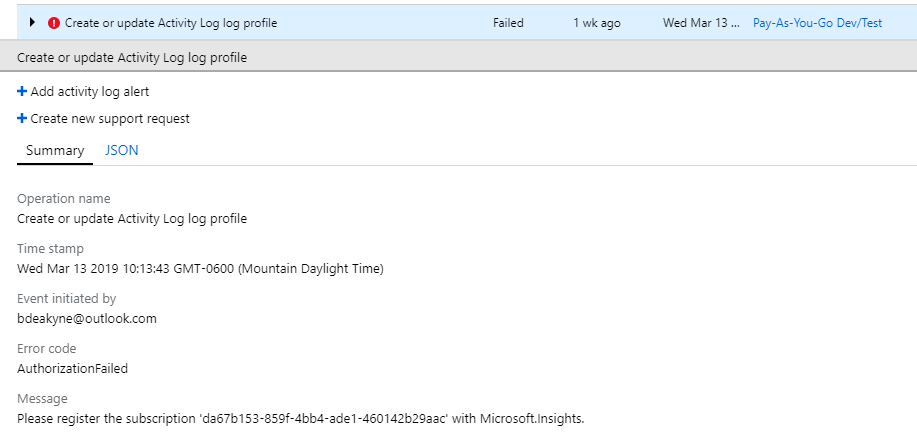Expand the failed Activity Log row arrow
This screenshot has height=443, width=917.
33,22
